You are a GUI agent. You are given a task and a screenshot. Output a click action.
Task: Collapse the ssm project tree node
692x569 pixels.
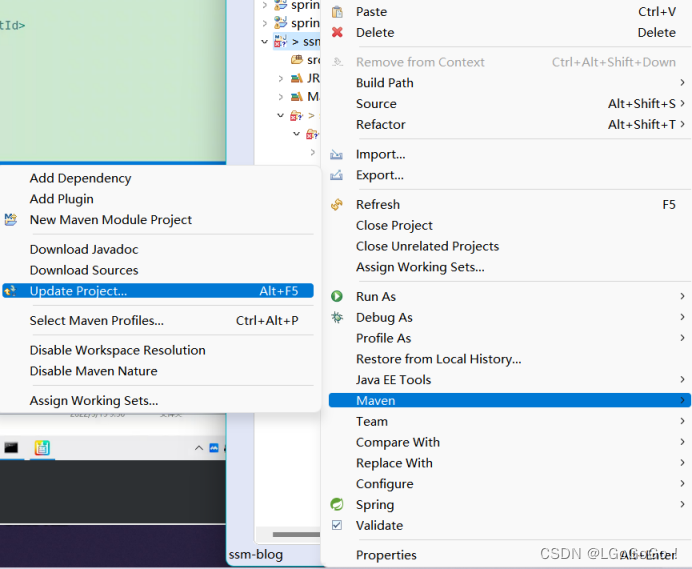(x=264, y=41)
